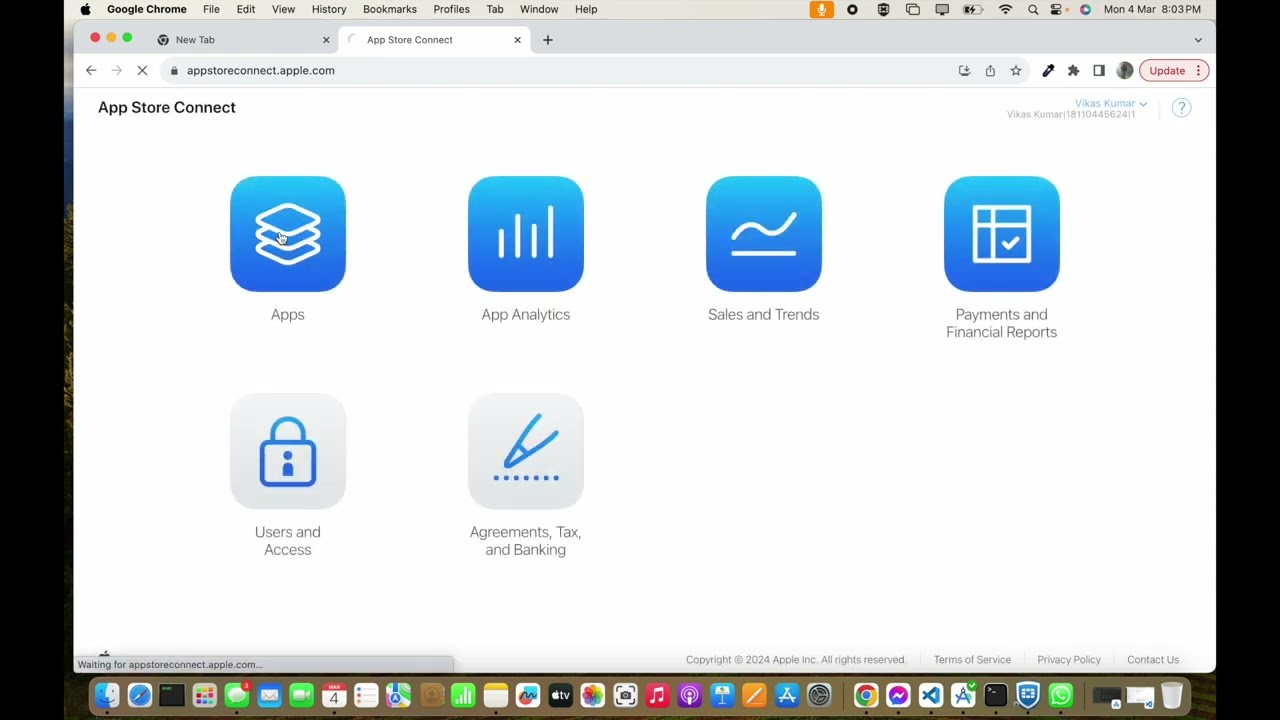Open Finder from the dock

[107, 695]
